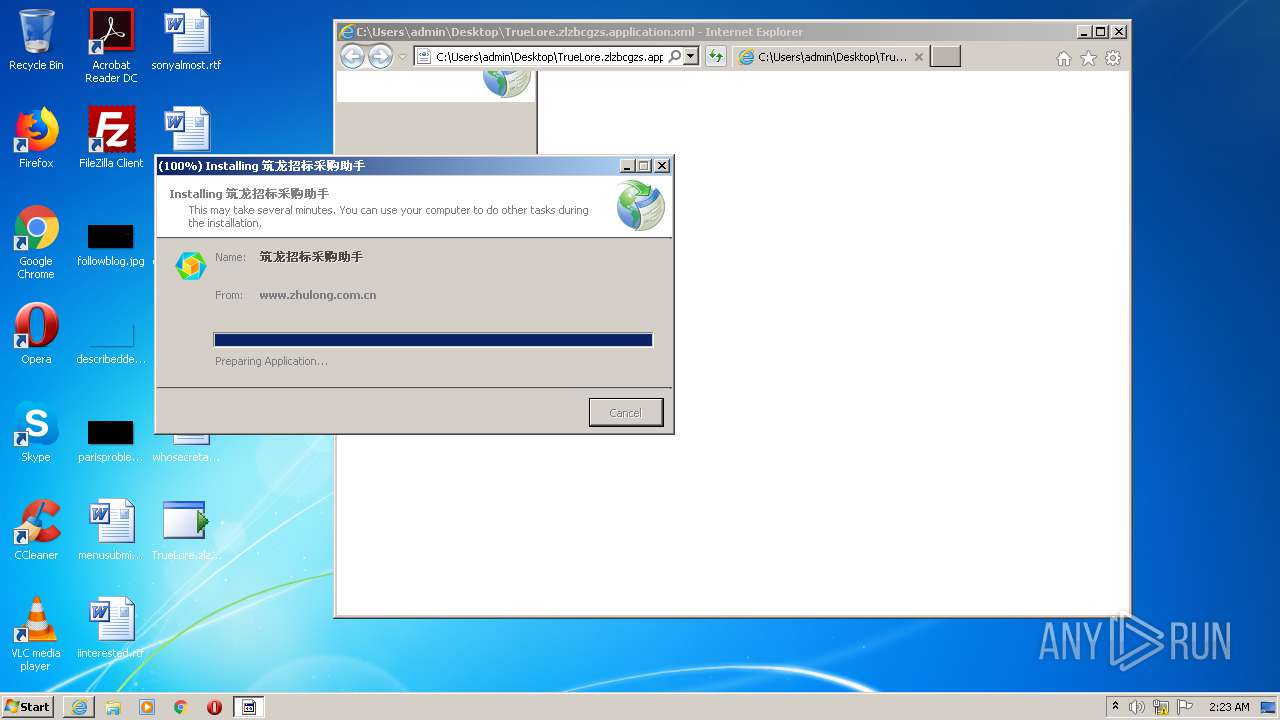Open Internet Explorer in taskbar
This screenshot has height=720, width=1280.
click(x=79, y=707)
